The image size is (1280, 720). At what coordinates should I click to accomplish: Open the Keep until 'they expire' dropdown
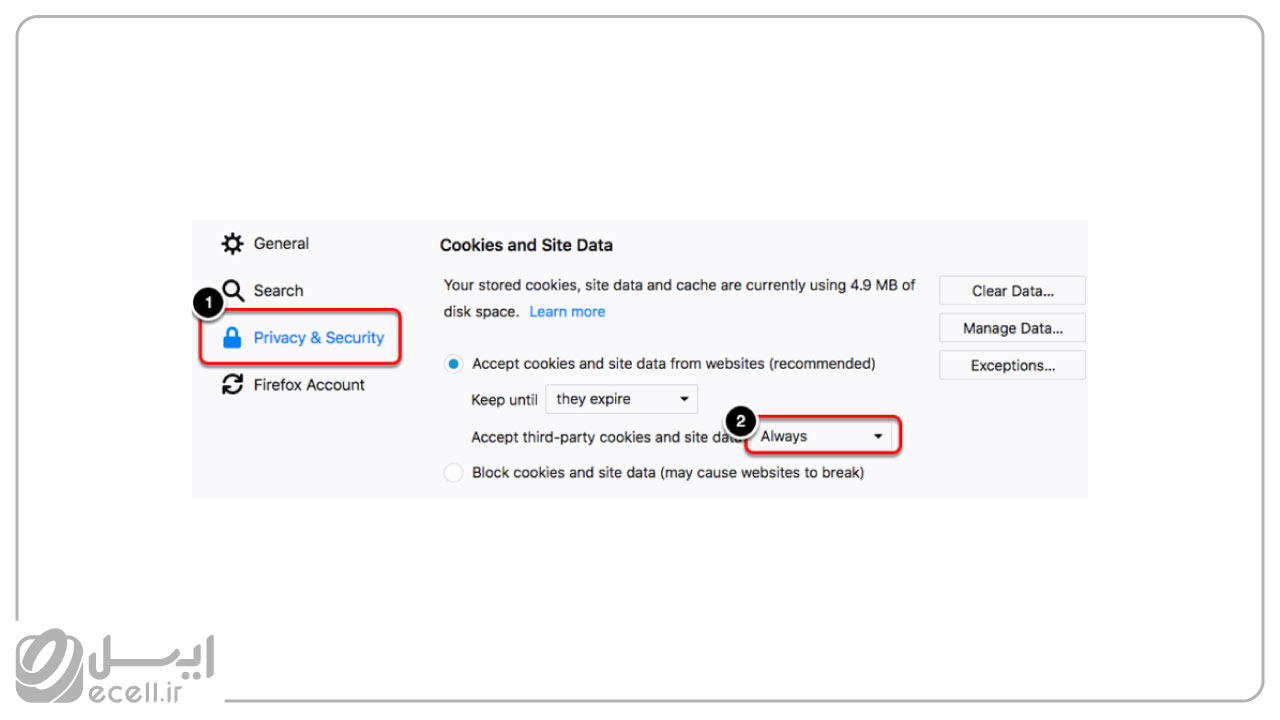click(x=621, y=399)
